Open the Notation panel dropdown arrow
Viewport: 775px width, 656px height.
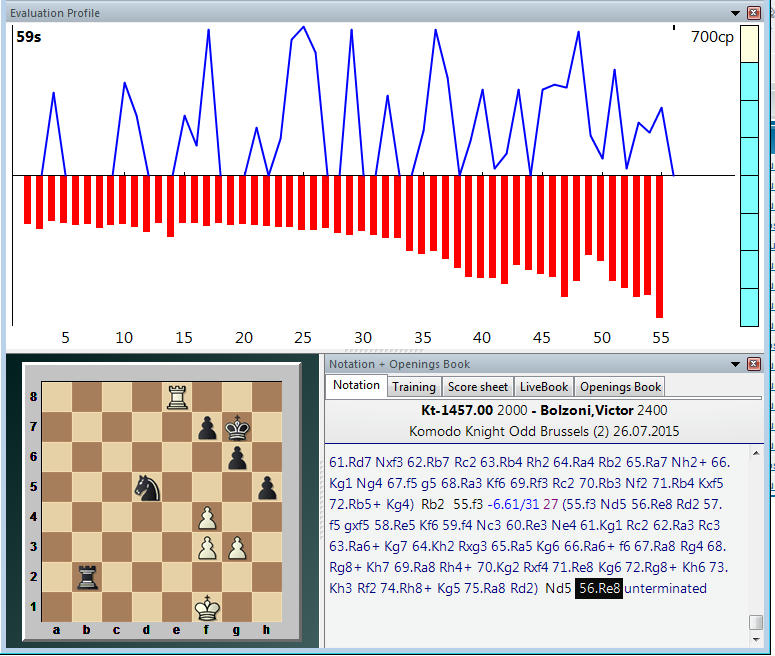737,364
